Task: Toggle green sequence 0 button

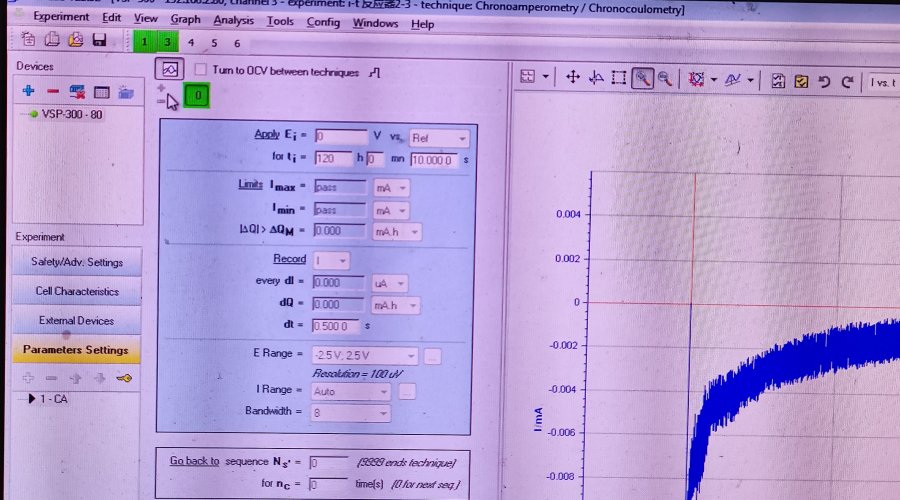Action: click(198, 96)
